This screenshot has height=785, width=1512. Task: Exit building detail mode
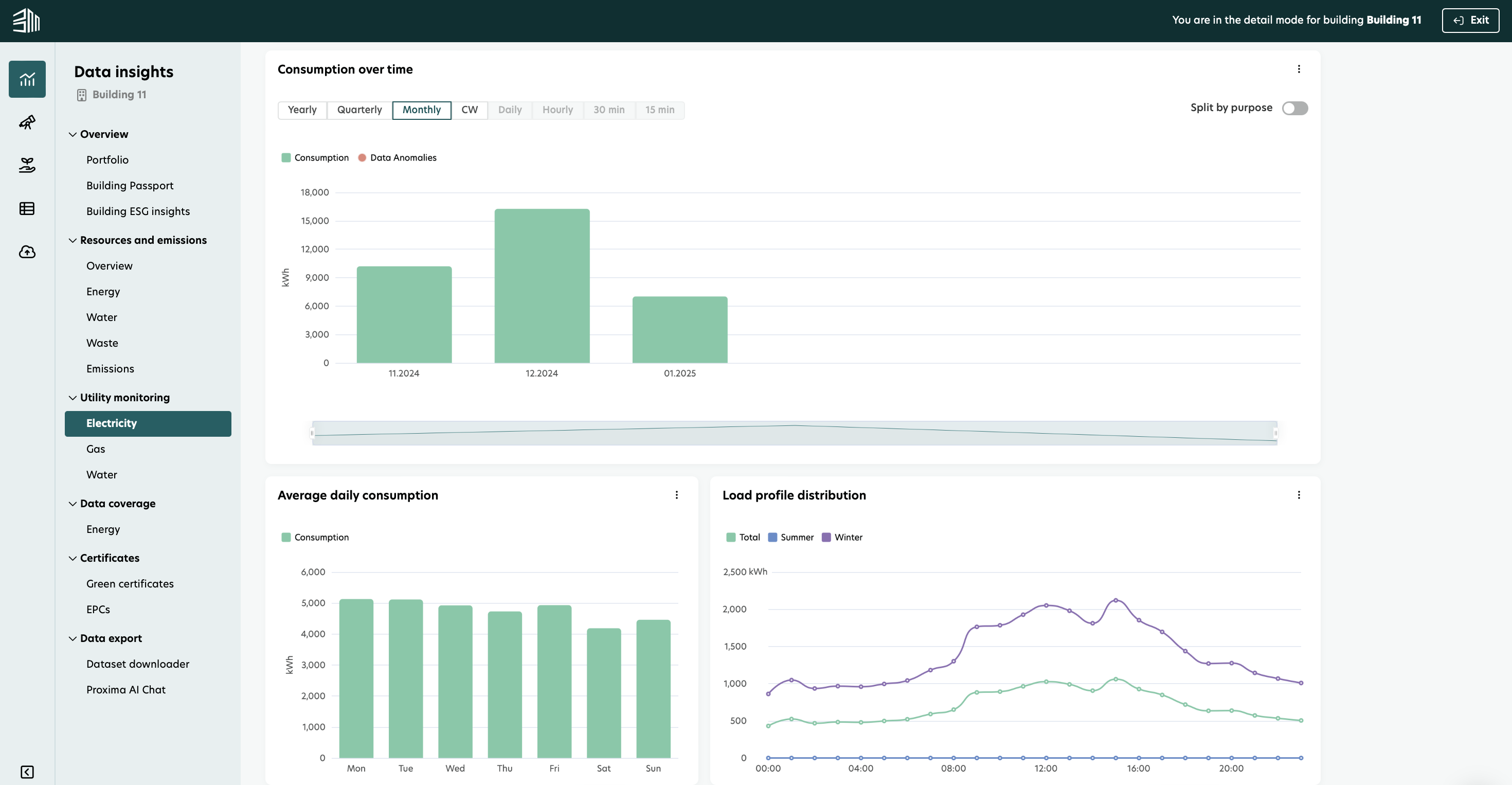1470,20
